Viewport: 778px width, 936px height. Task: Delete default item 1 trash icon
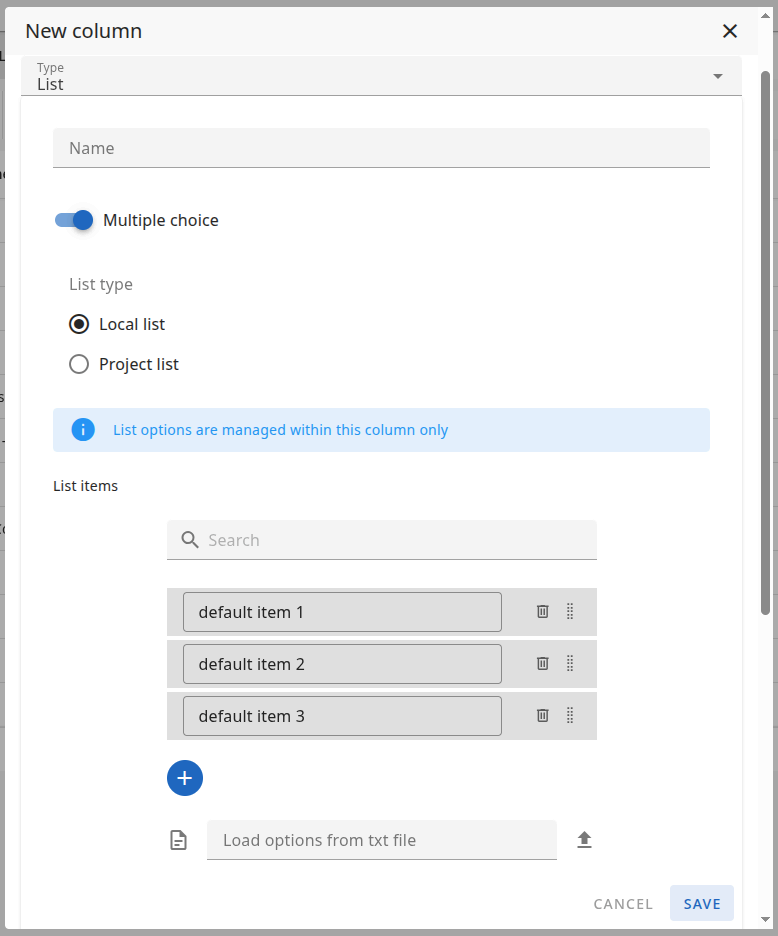pos(543,611)
